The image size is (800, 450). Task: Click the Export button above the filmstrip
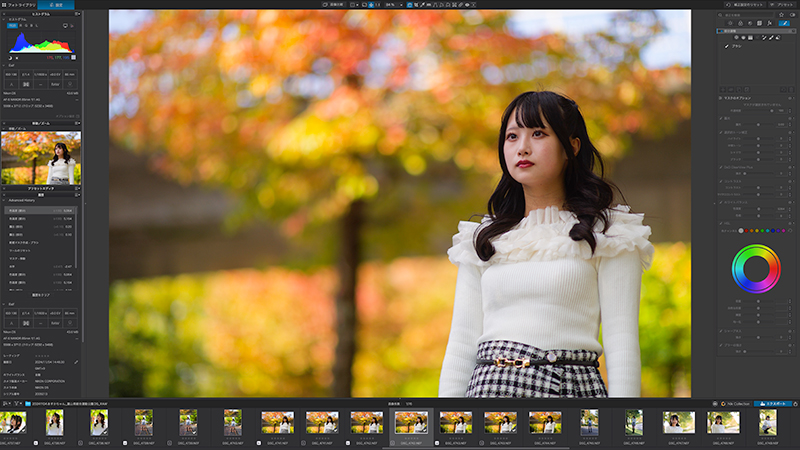[x=772, y=404]
